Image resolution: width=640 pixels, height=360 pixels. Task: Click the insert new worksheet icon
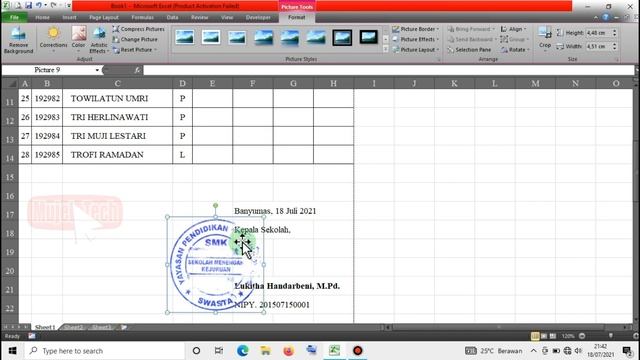point(124,327)
